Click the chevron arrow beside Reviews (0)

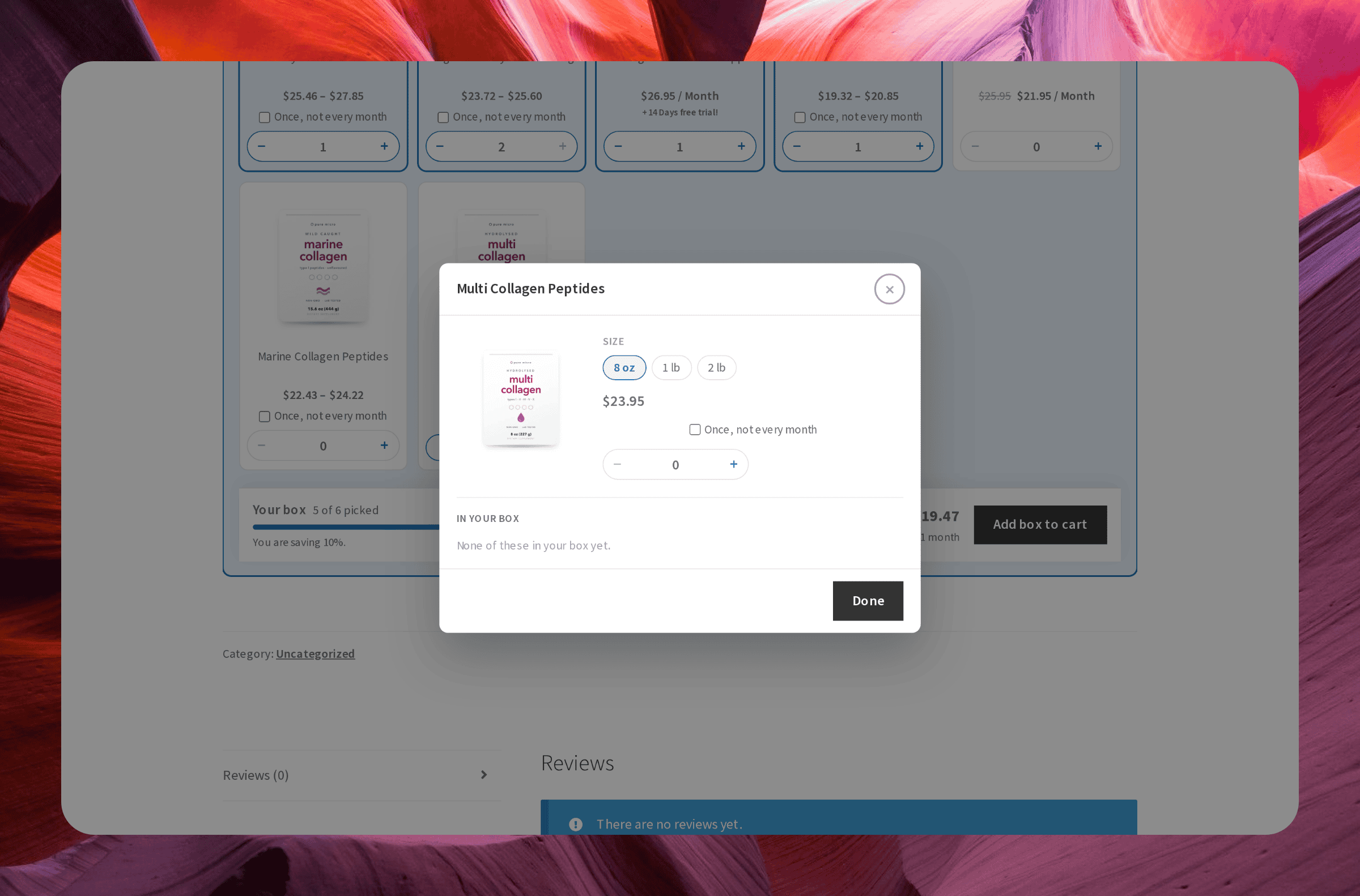pos(483,775)
